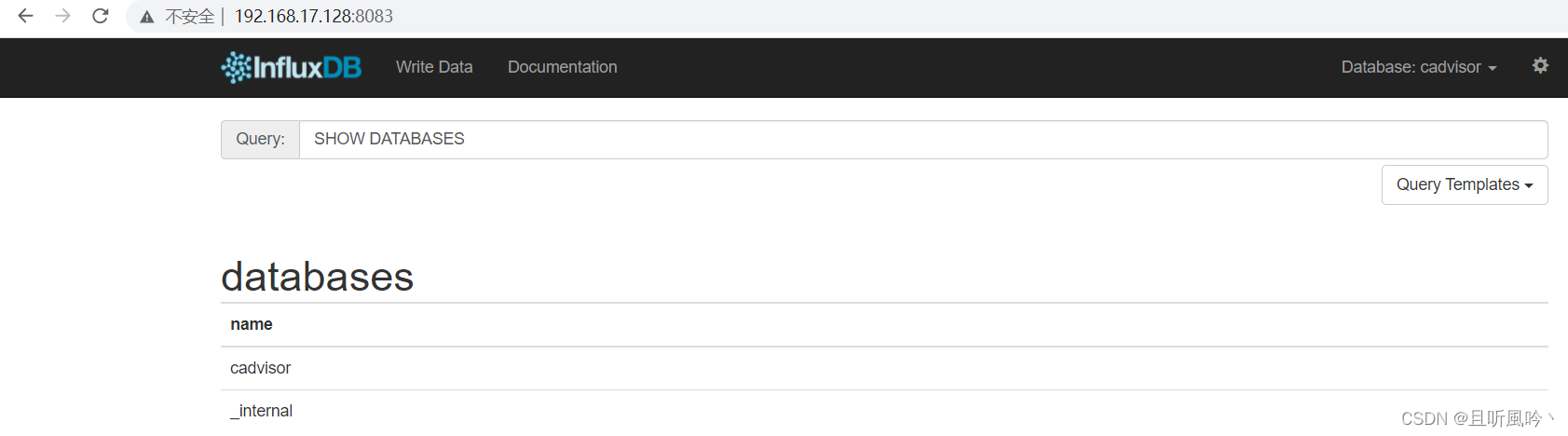Click the SHOW DATABASES query input field
The width and height of the screenshot is (1568, 436).
[923, 139]
